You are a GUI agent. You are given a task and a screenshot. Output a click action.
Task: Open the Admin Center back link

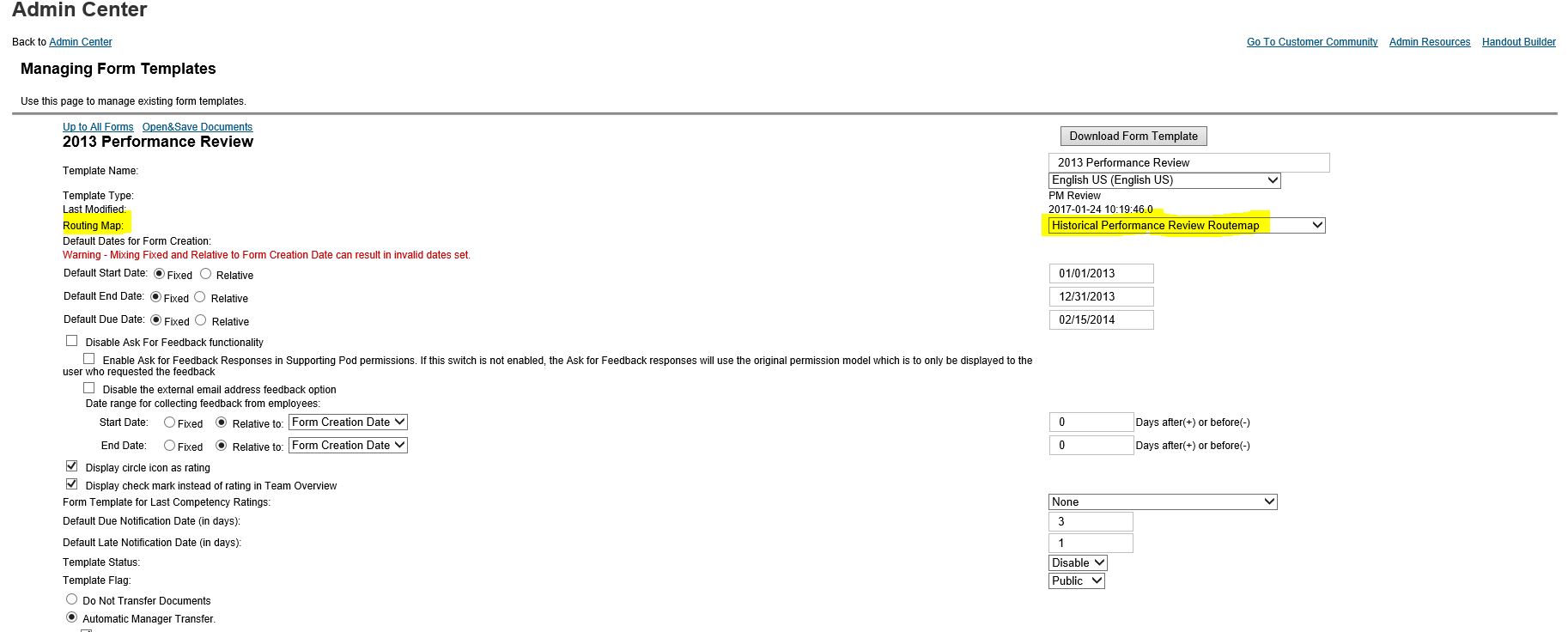[x=80, y=42]
